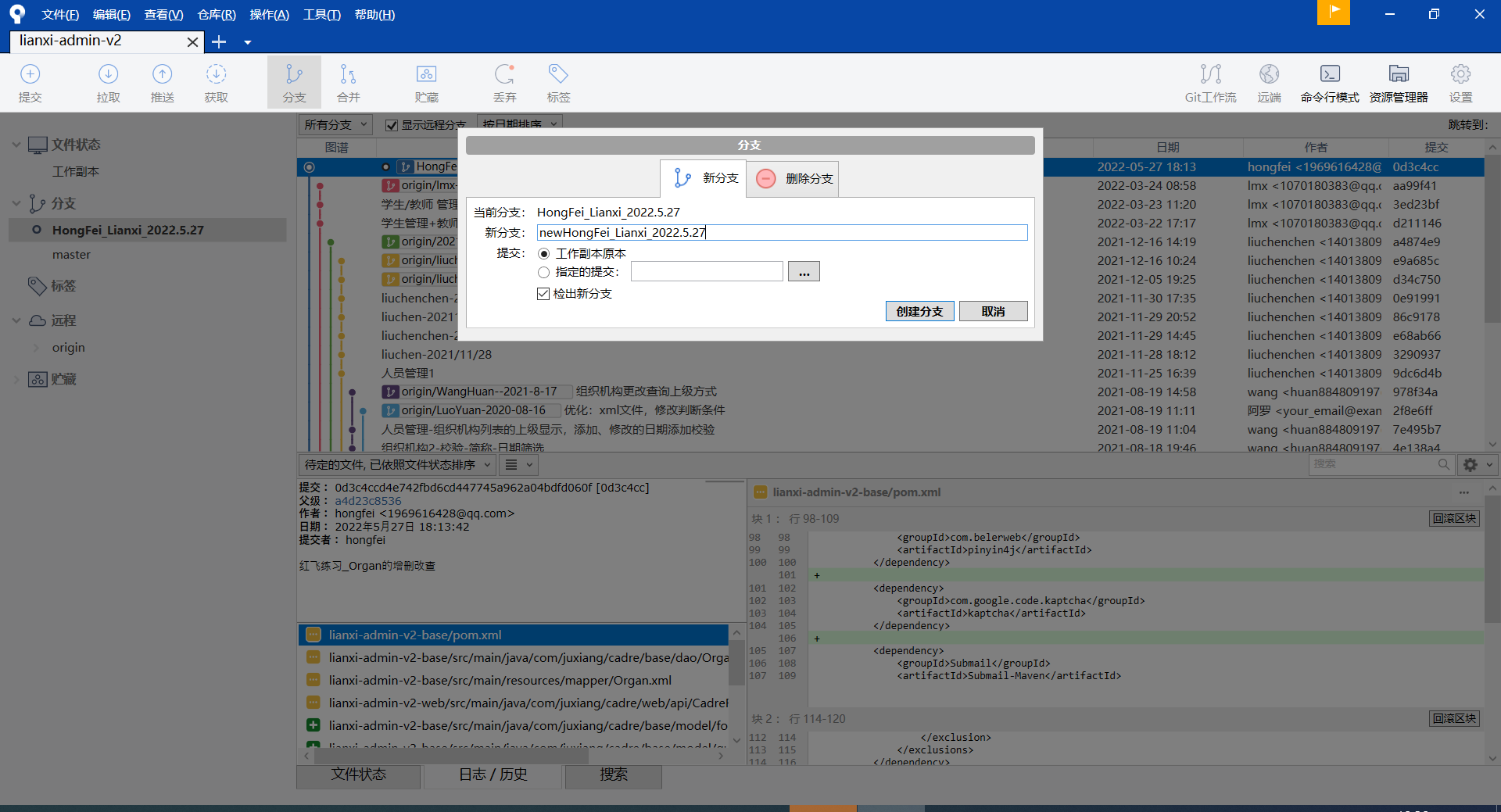
Task: Open the command line mode (命令行模式)
Action: 1330,83
